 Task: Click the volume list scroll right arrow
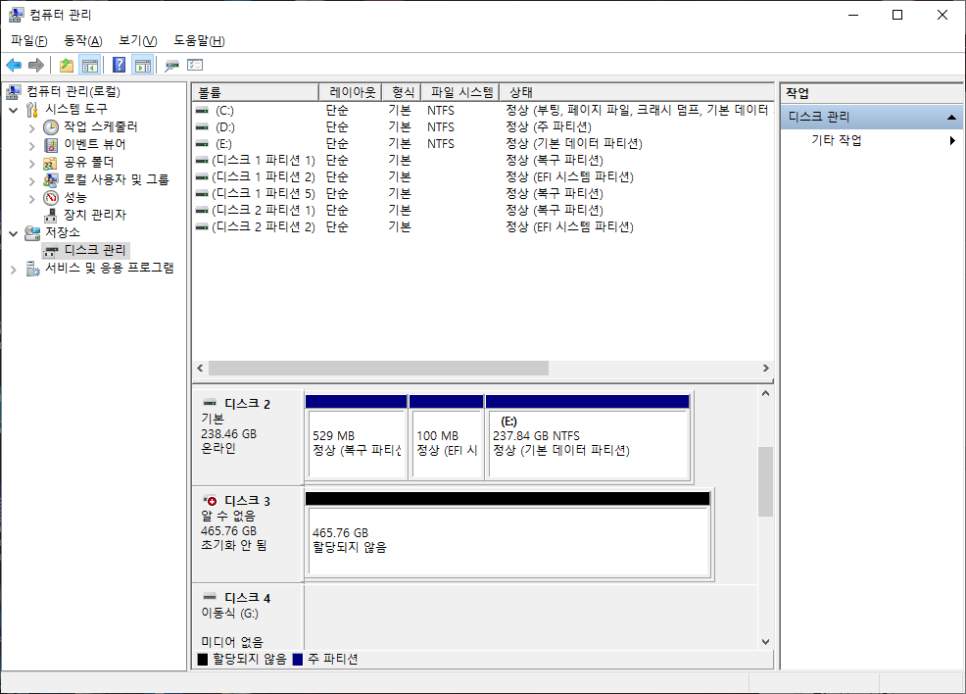pos(766,368)
